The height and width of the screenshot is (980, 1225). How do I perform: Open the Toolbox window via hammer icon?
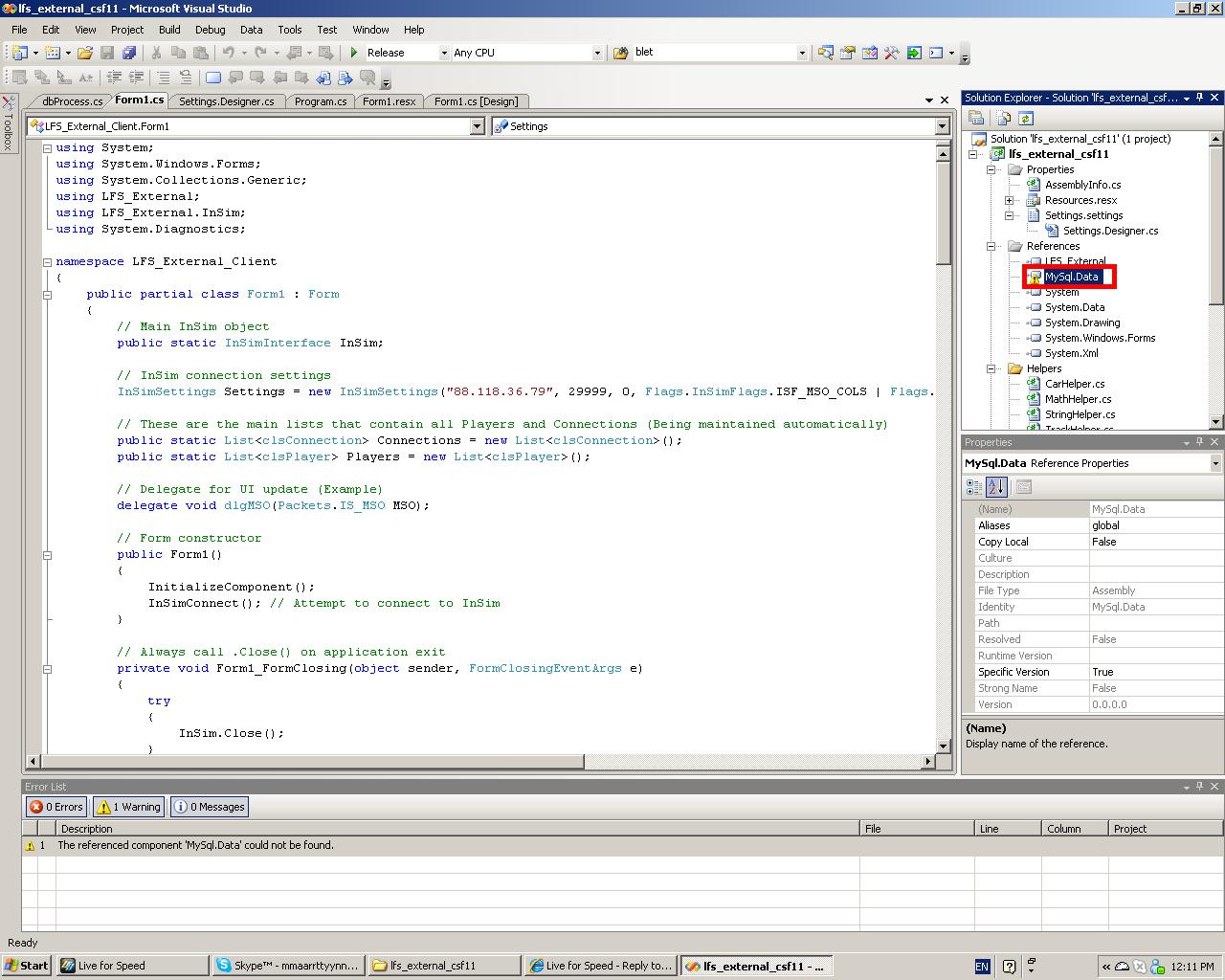point(891,53)
